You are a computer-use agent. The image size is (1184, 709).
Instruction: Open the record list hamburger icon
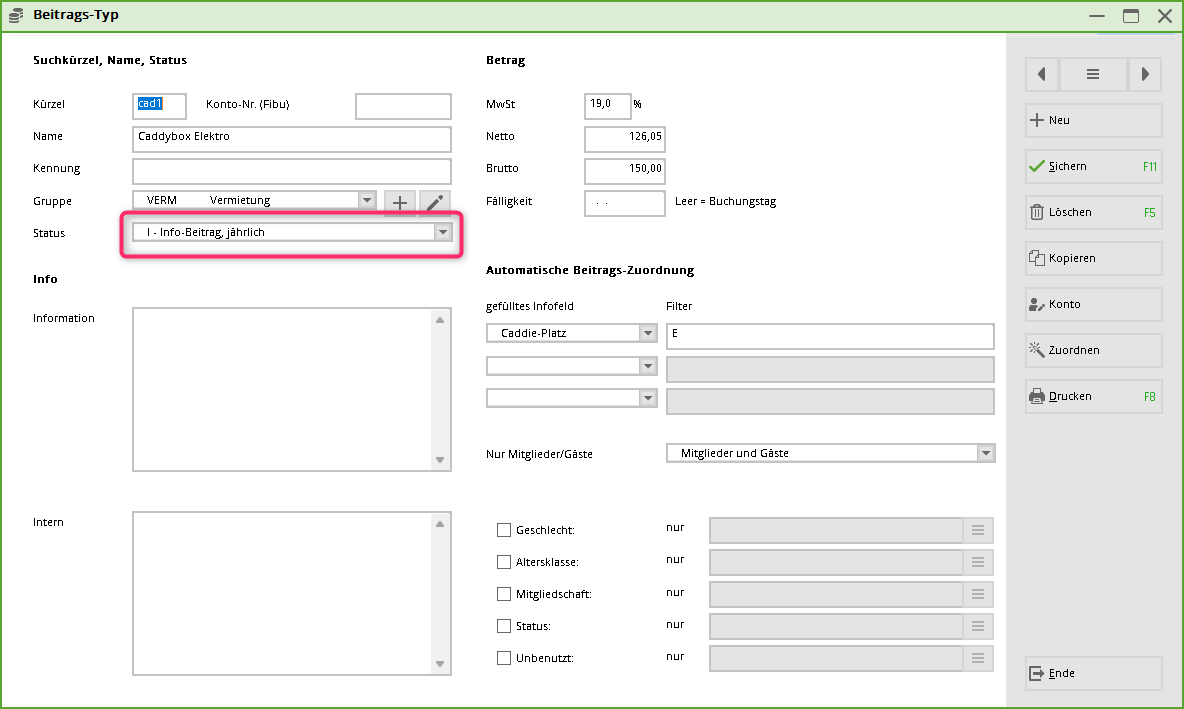(x=1093, y=74)
